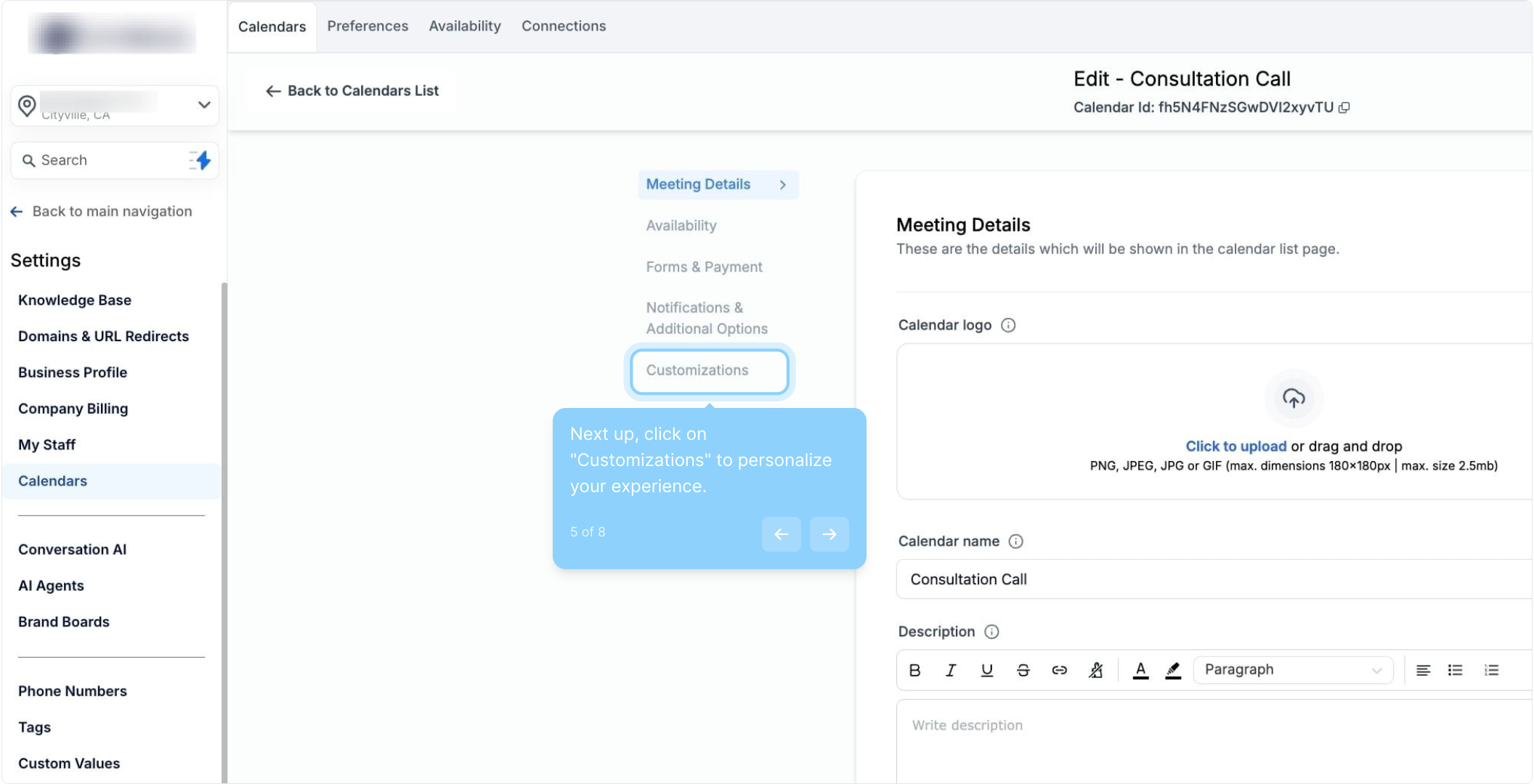The image size is (1534, 784).
Task: Click Back to Calendars List
Action: point(352,91)
